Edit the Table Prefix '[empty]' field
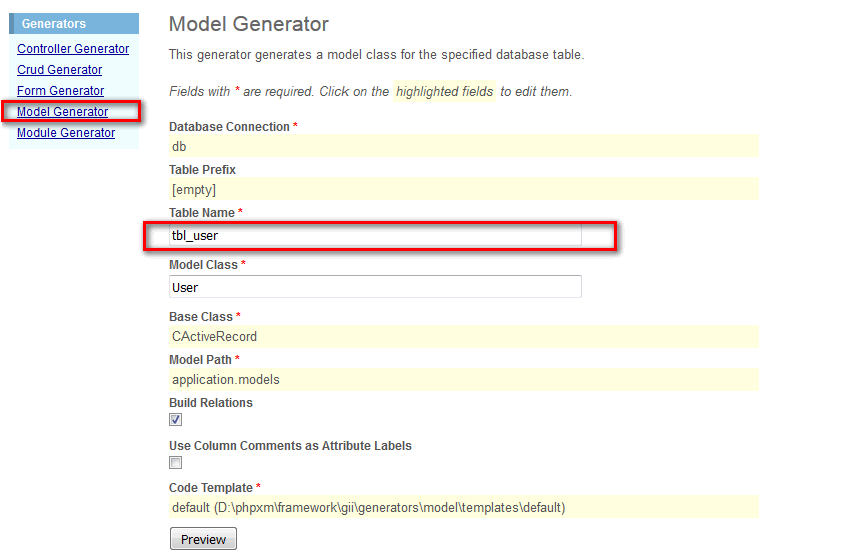 click(x=463, y=189)
